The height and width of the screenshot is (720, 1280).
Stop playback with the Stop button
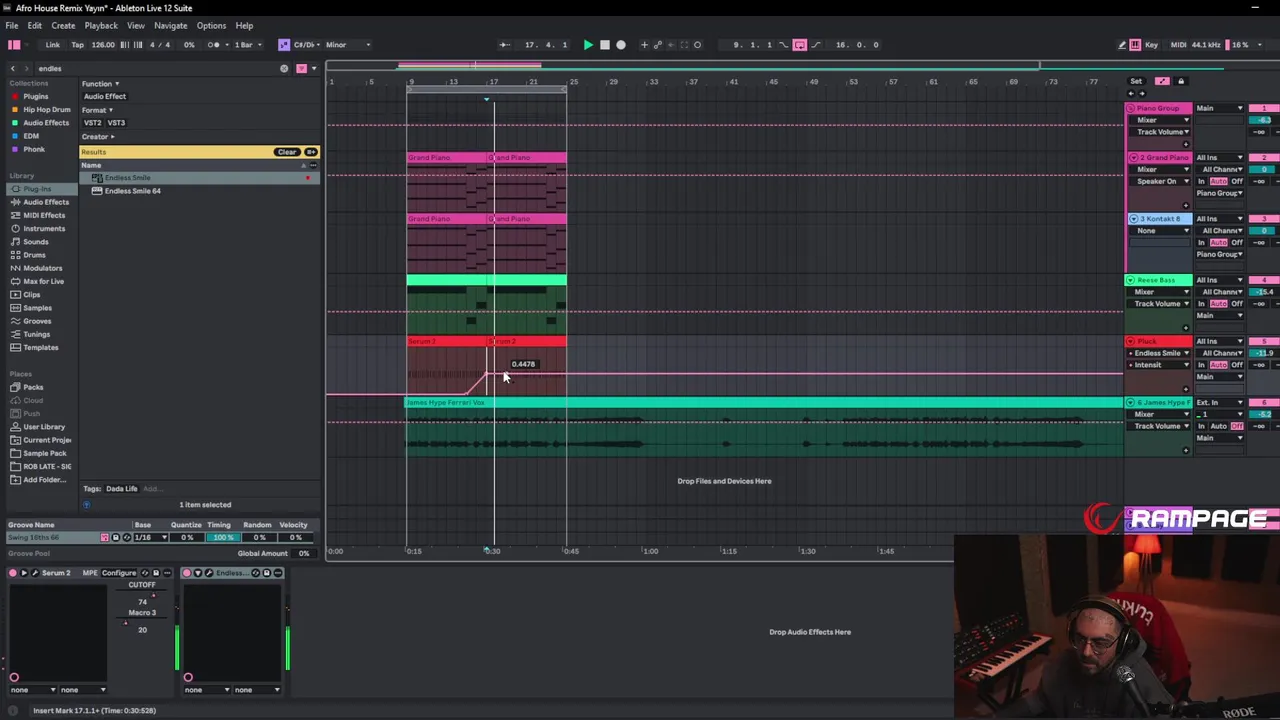pos(604,44)
